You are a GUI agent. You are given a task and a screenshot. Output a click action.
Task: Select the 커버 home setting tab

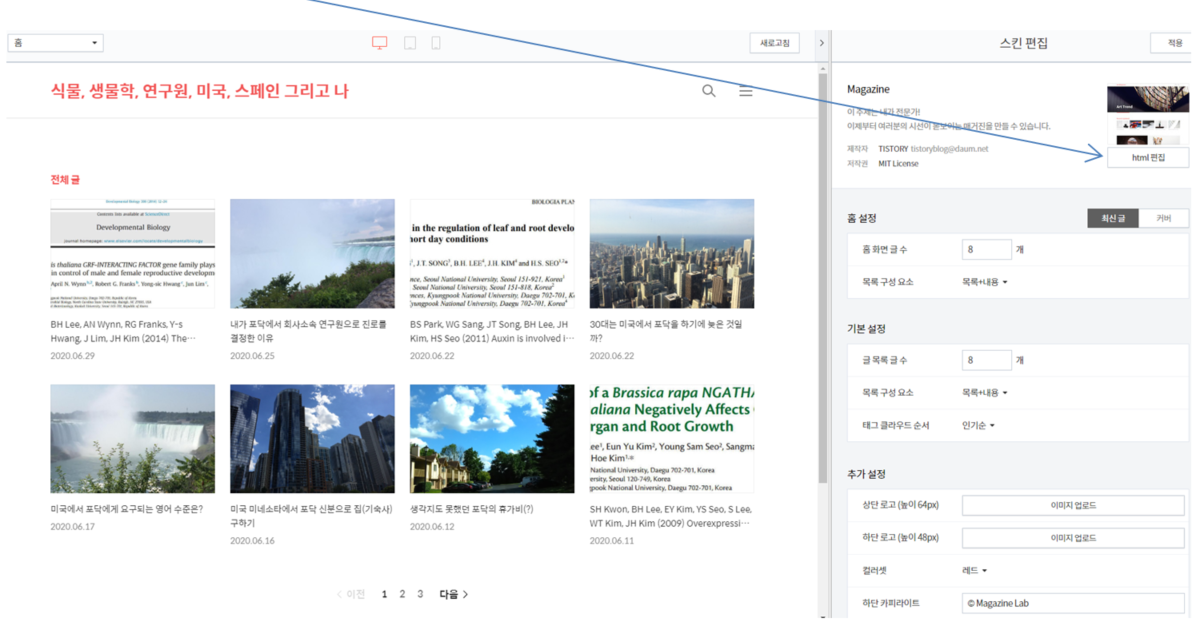coord(1164,218)
